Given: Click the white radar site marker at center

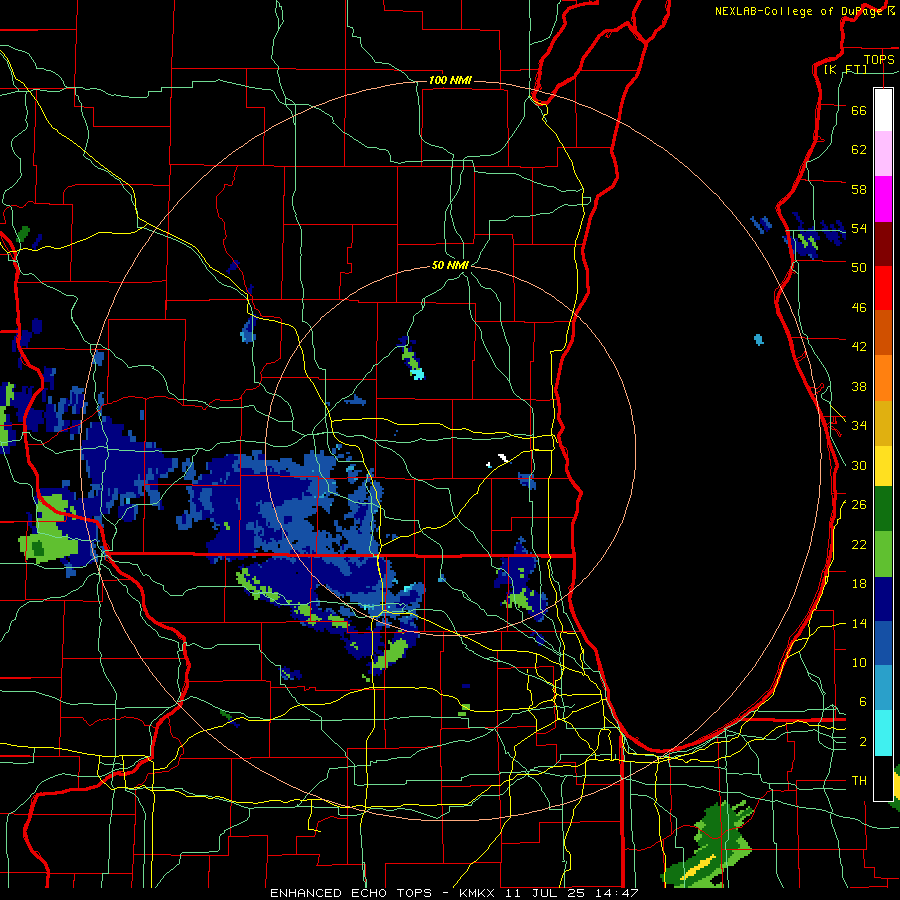Looking at the screenshot, I should (x=503, y=458).
